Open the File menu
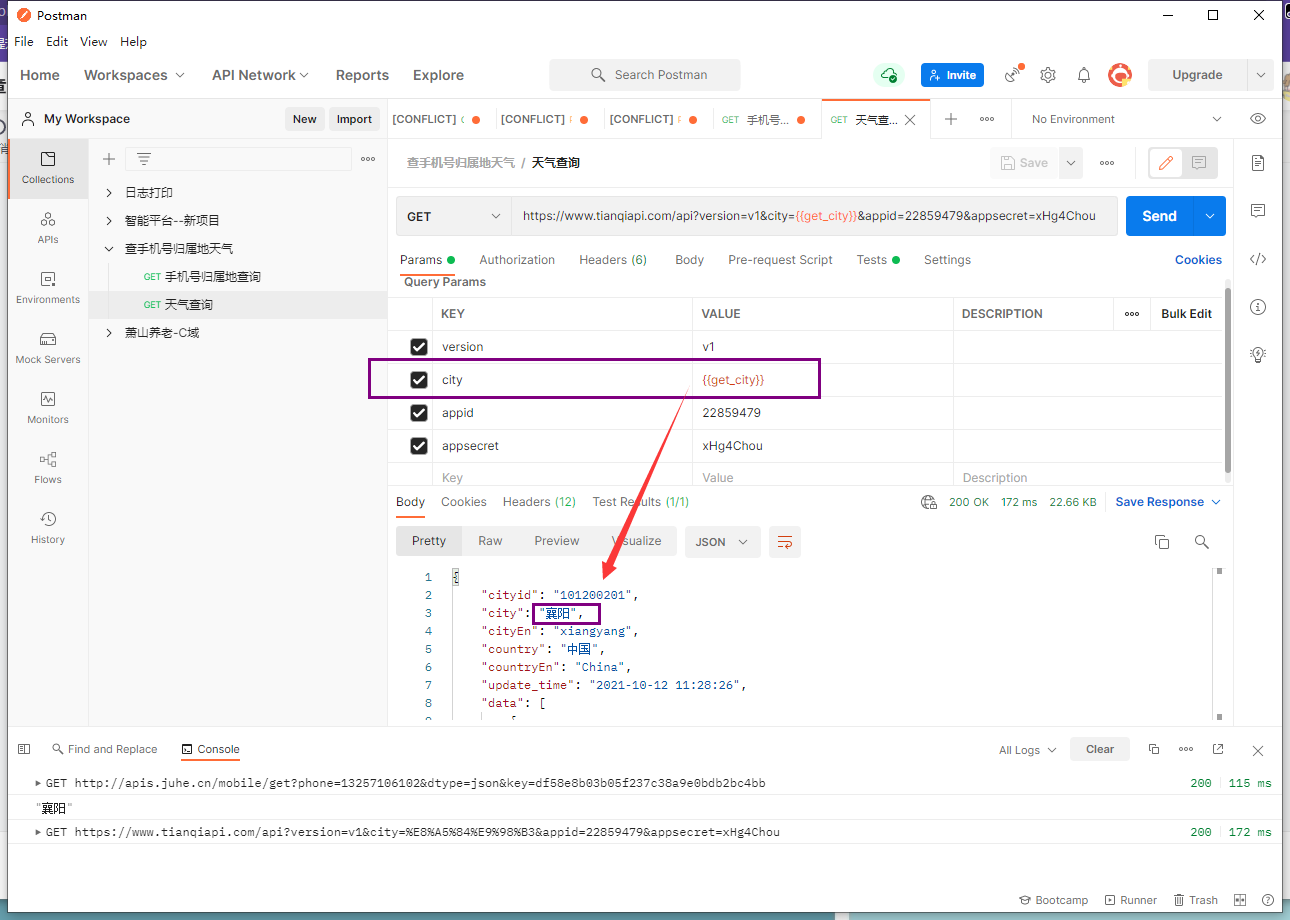The width and height of the screenshot is (1290, 920). click(24, 42)
